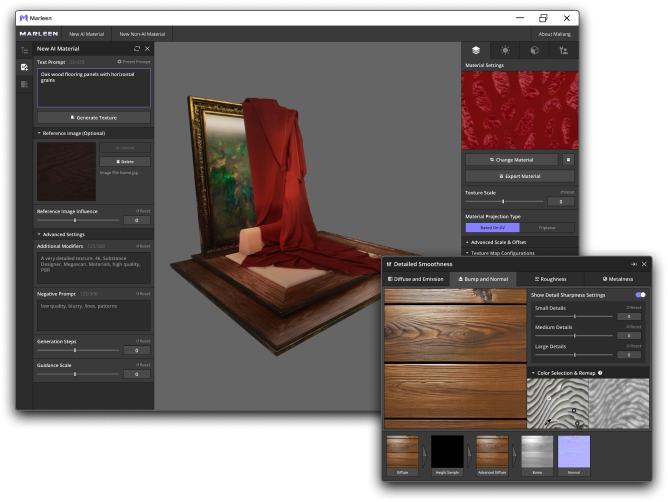Image resolution: width=668 pixels, height=502 pixels.
Task: Switch to Bump and Normal tab
Action: 483,279
